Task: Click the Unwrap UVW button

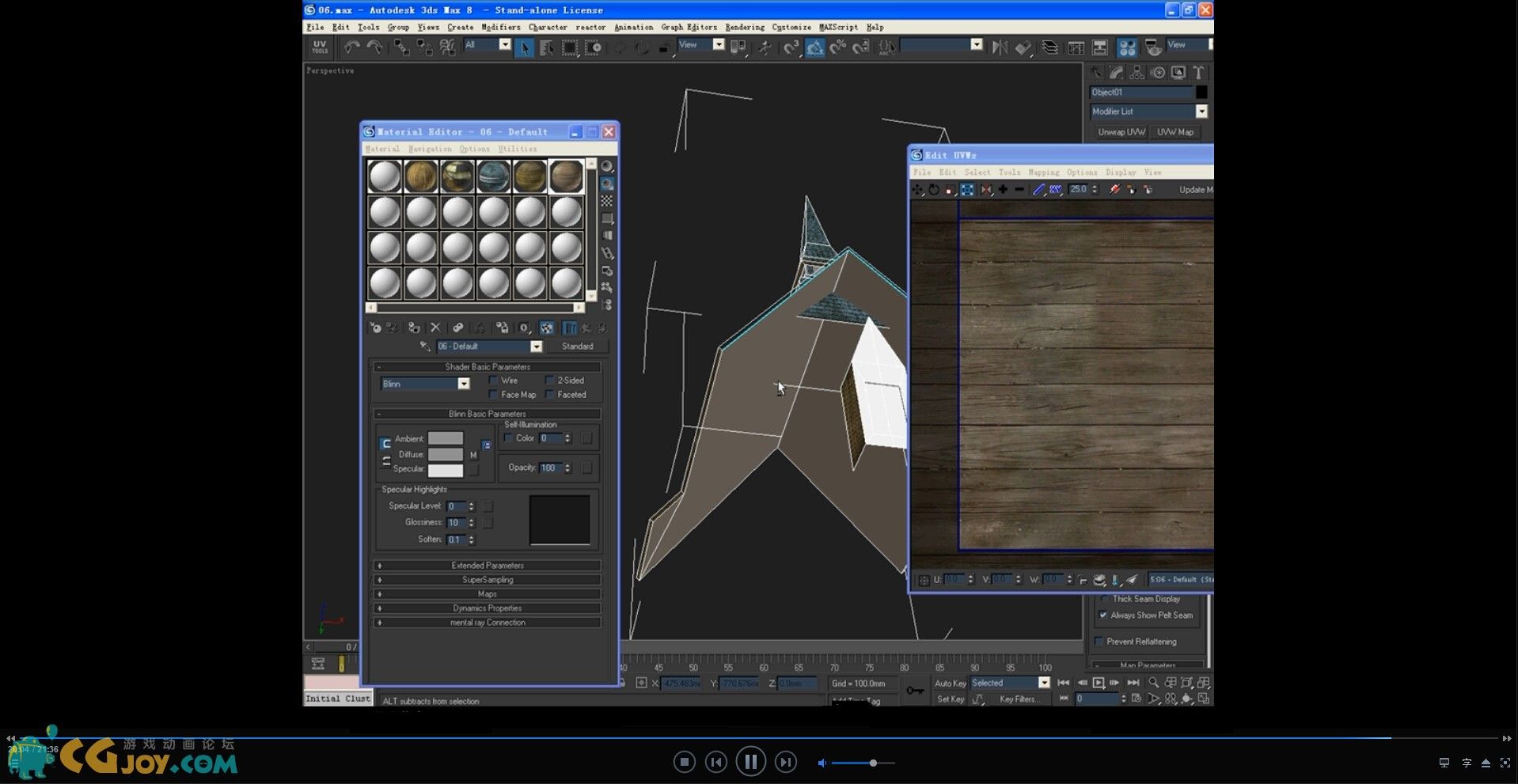Action: (x=1121, y=132)
